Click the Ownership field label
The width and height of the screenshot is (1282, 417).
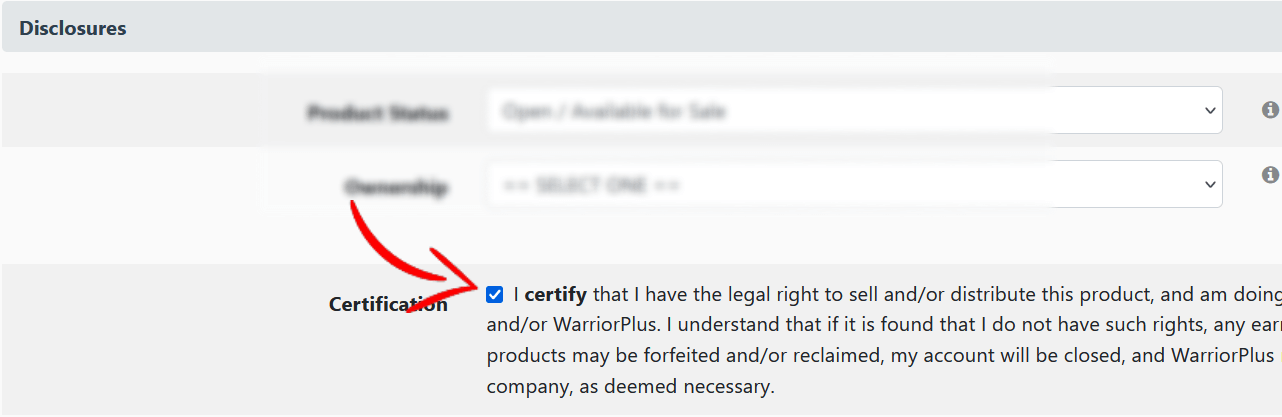coord(396,187)
